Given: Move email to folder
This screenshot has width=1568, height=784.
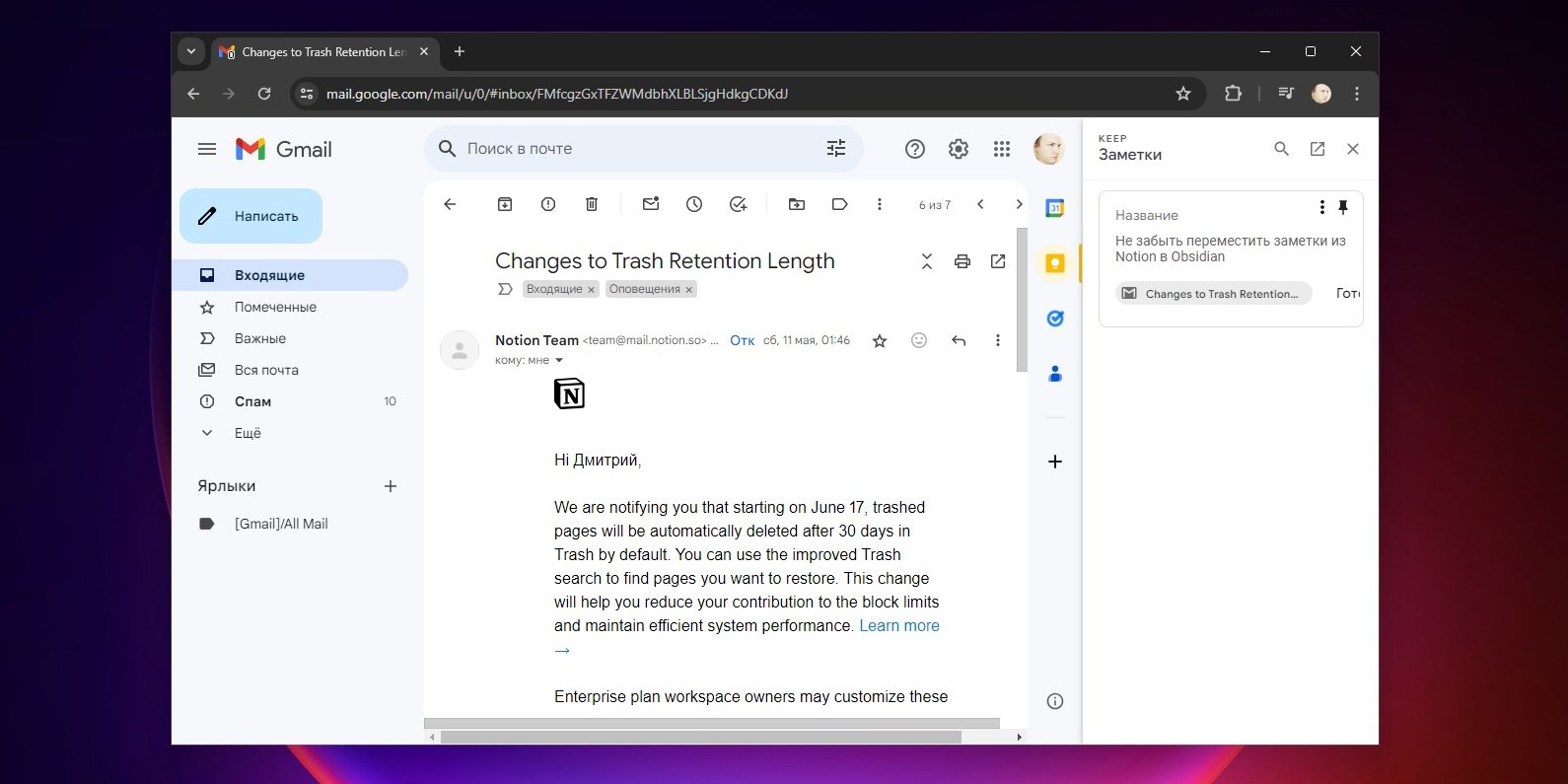Looking at the screenshot, I should [x=797, y=204].
